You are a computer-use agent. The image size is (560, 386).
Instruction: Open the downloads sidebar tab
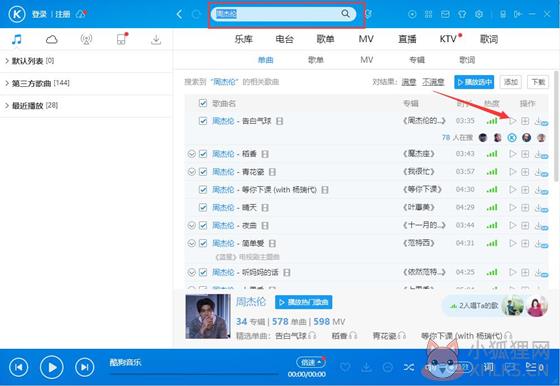click(156, 39)
